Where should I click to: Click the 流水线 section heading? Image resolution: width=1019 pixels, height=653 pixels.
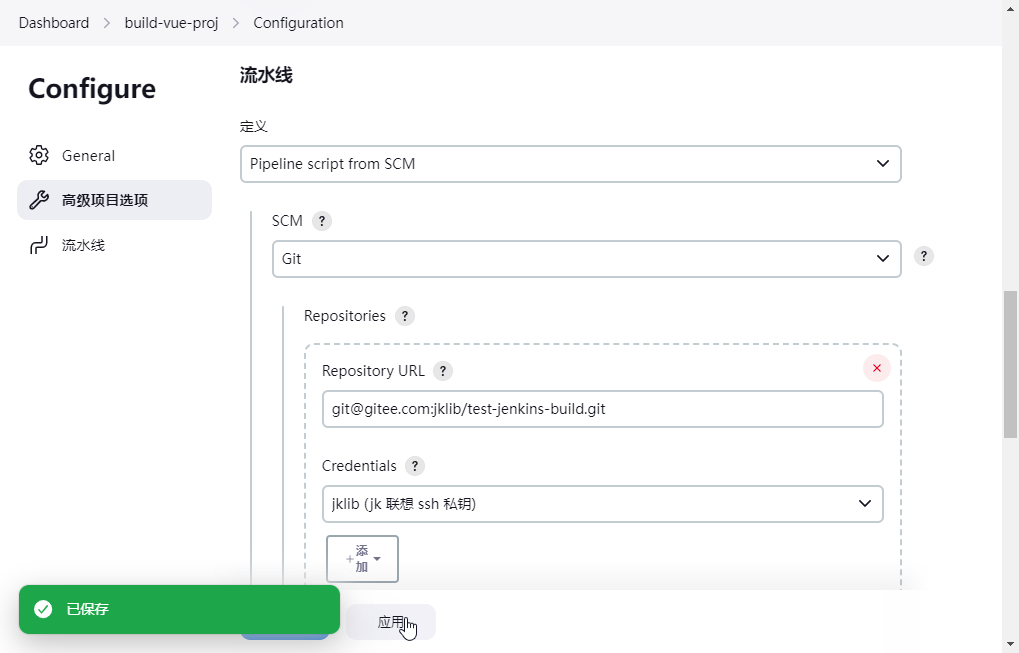266,75
